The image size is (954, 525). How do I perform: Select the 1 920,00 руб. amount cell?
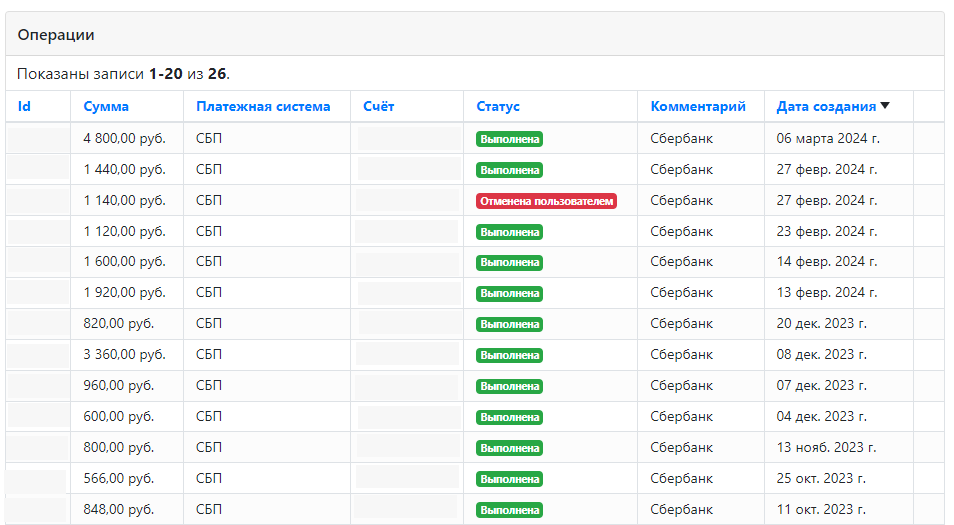tap(125, 293)
